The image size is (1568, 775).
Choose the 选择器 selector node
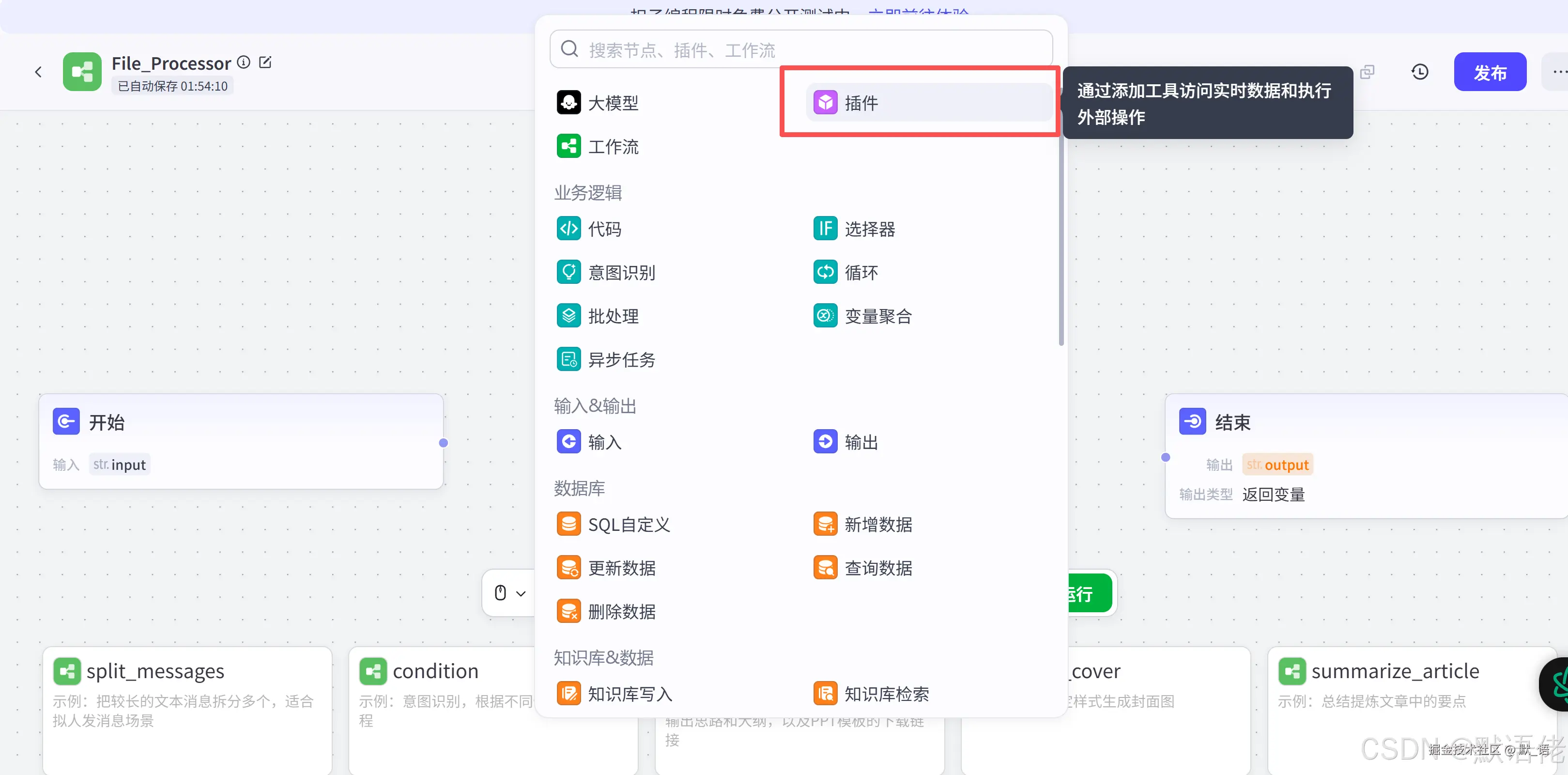(x=870, y=228)
